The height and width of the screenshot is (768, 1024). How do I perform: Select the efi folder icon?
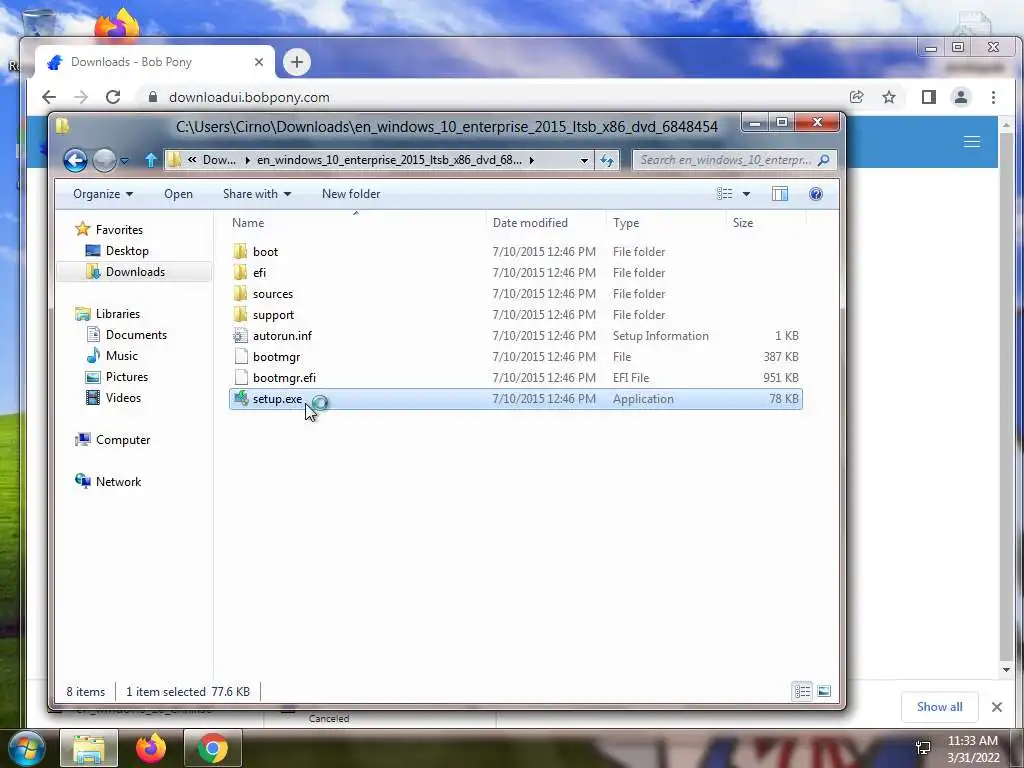click(240, 272)
